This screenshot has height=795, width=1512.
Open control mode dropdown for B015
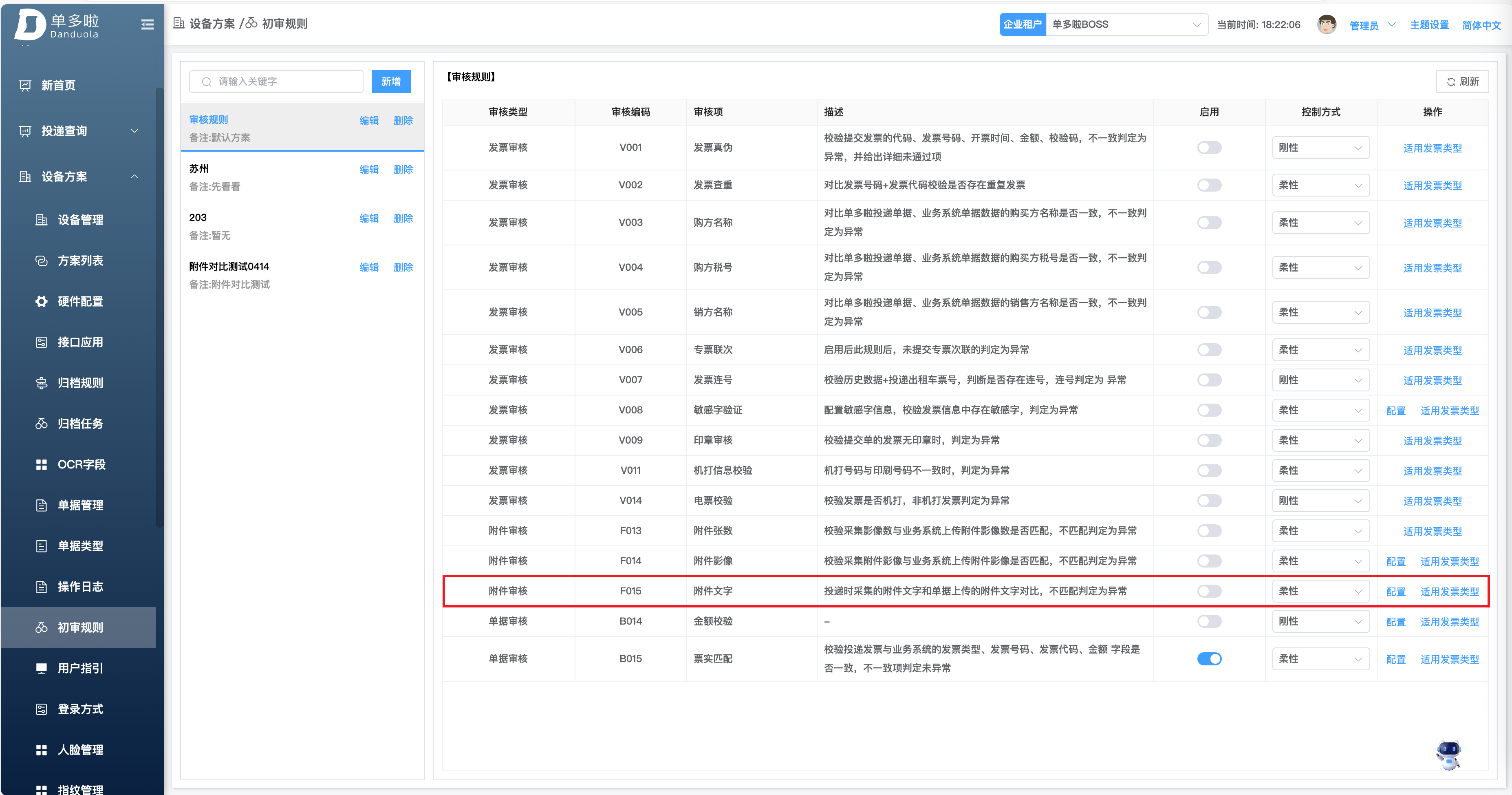click(x=1320, y=659)
